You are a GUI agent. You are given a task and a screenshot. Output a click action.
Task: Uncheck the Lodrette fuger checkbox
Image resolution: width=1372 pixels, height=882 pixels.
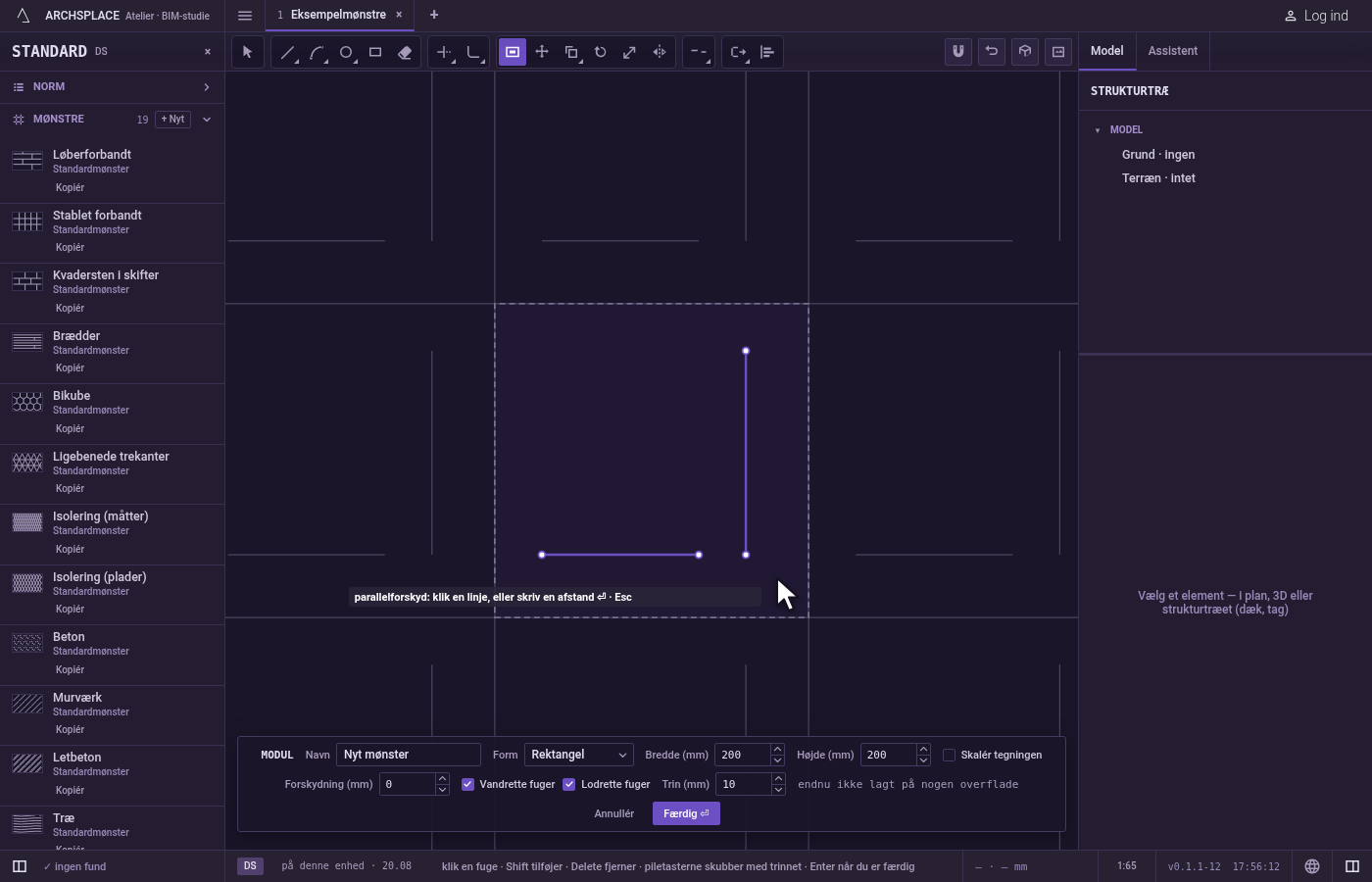568,784
